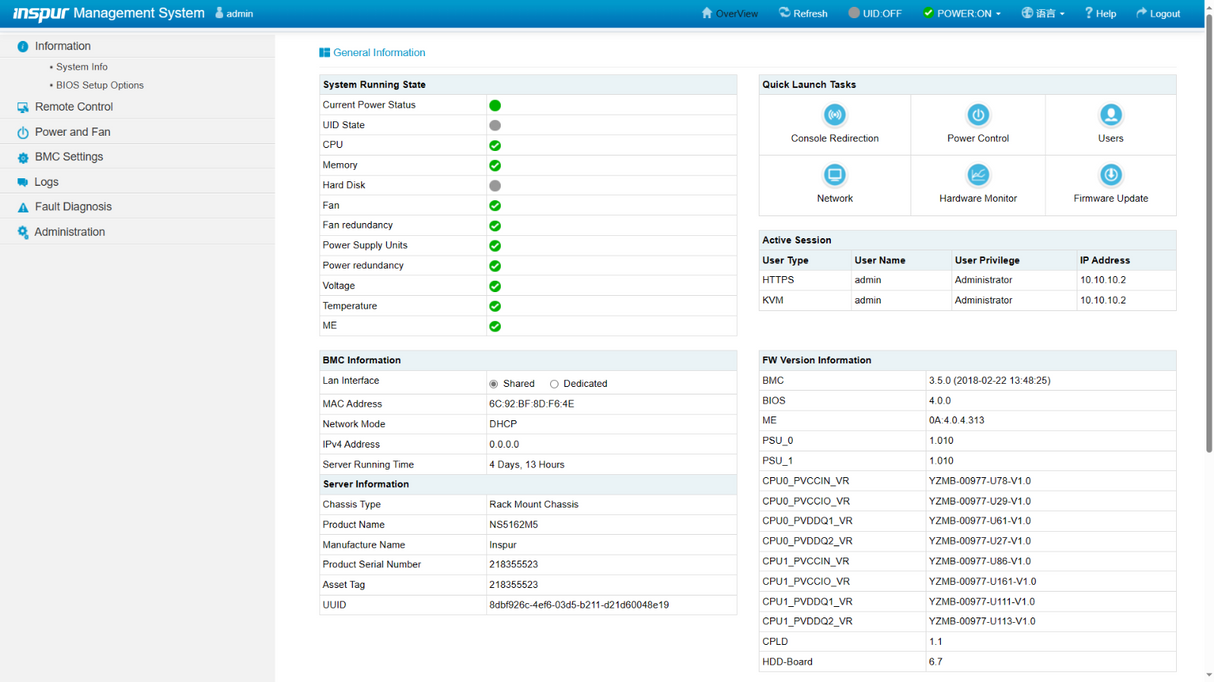
Task: Expand the Administration menu
Action: 137,232
